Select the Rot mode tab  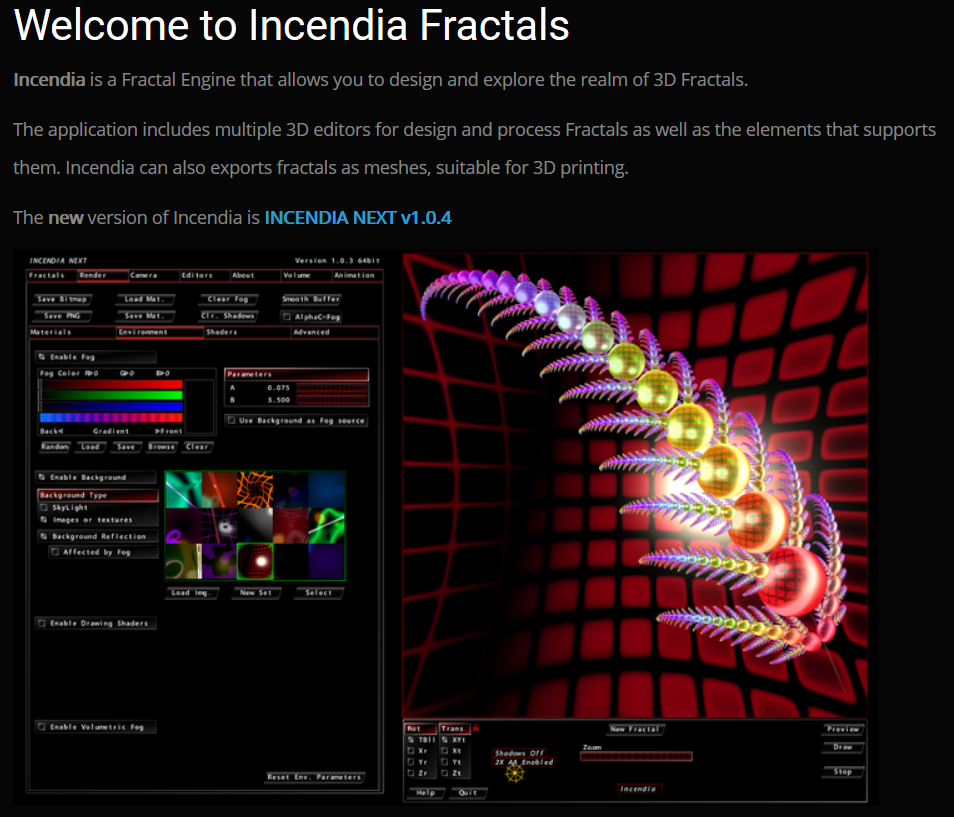pos(420,728)
